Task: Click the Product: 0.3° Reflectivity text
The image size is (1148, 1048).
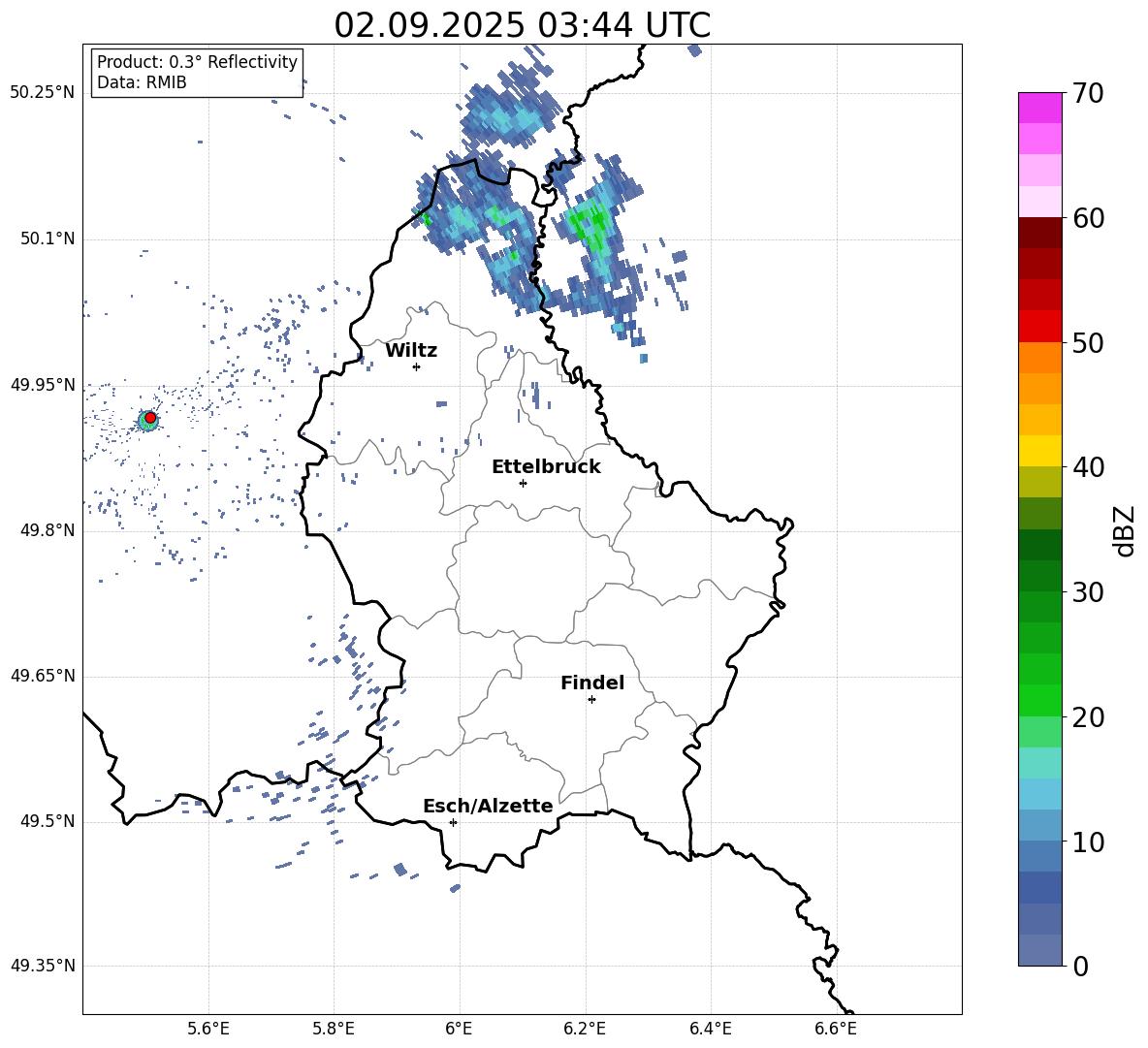Action: (197, 62)
